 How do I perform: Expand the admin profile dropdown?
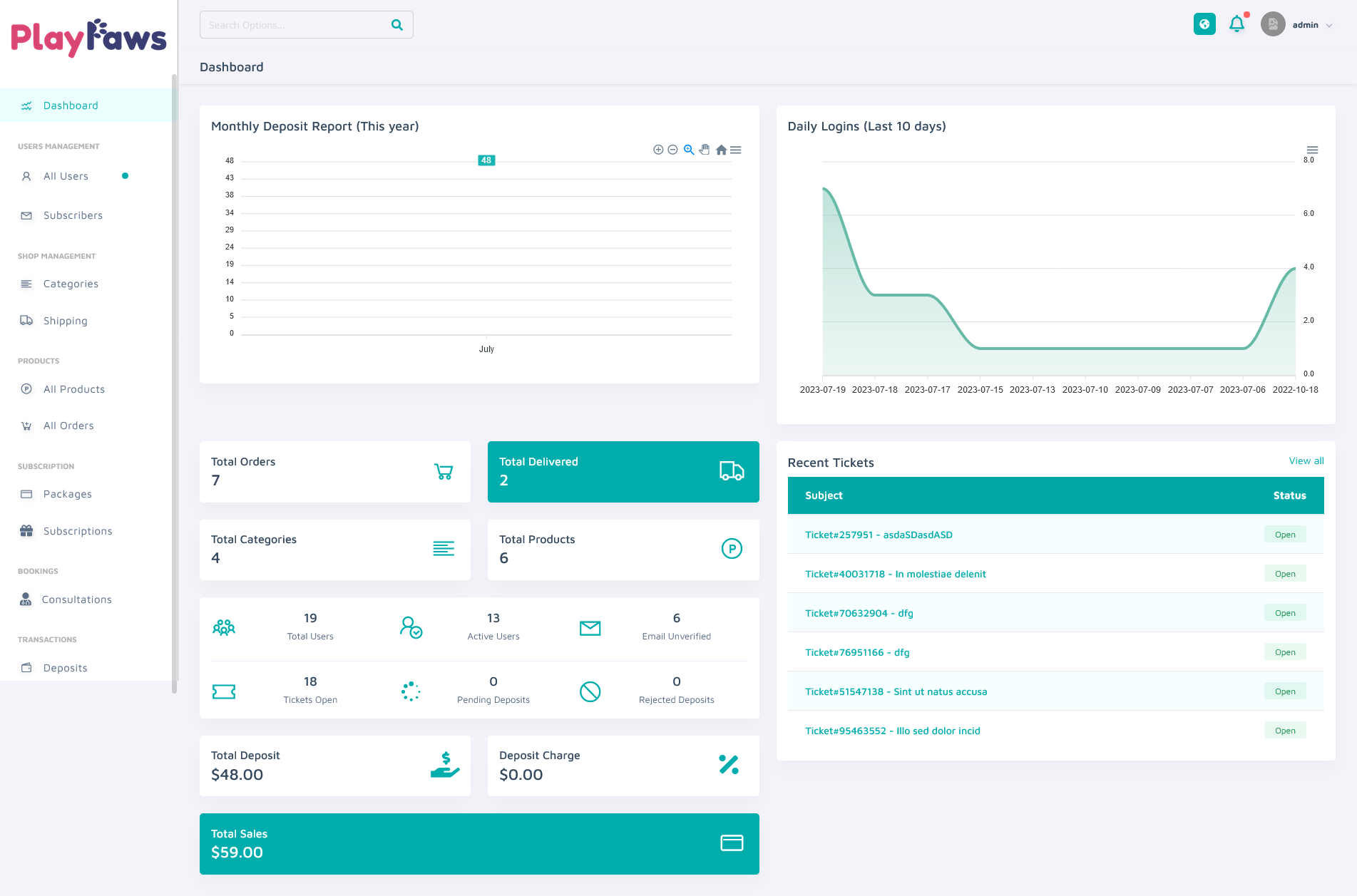point(1312,25)
